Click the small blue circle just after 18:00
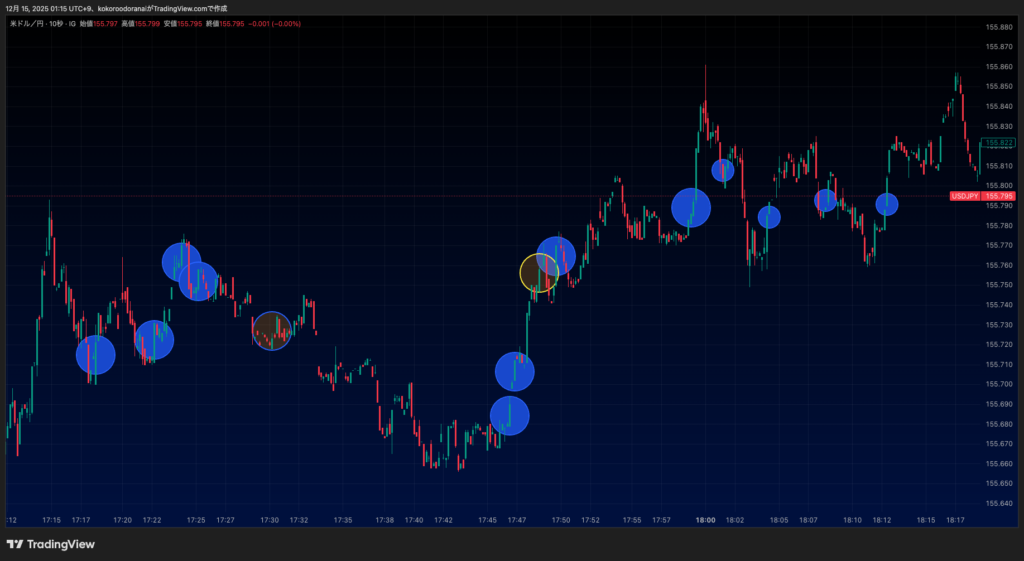This screenshot has height=561, width=1024. click(722, 170)
